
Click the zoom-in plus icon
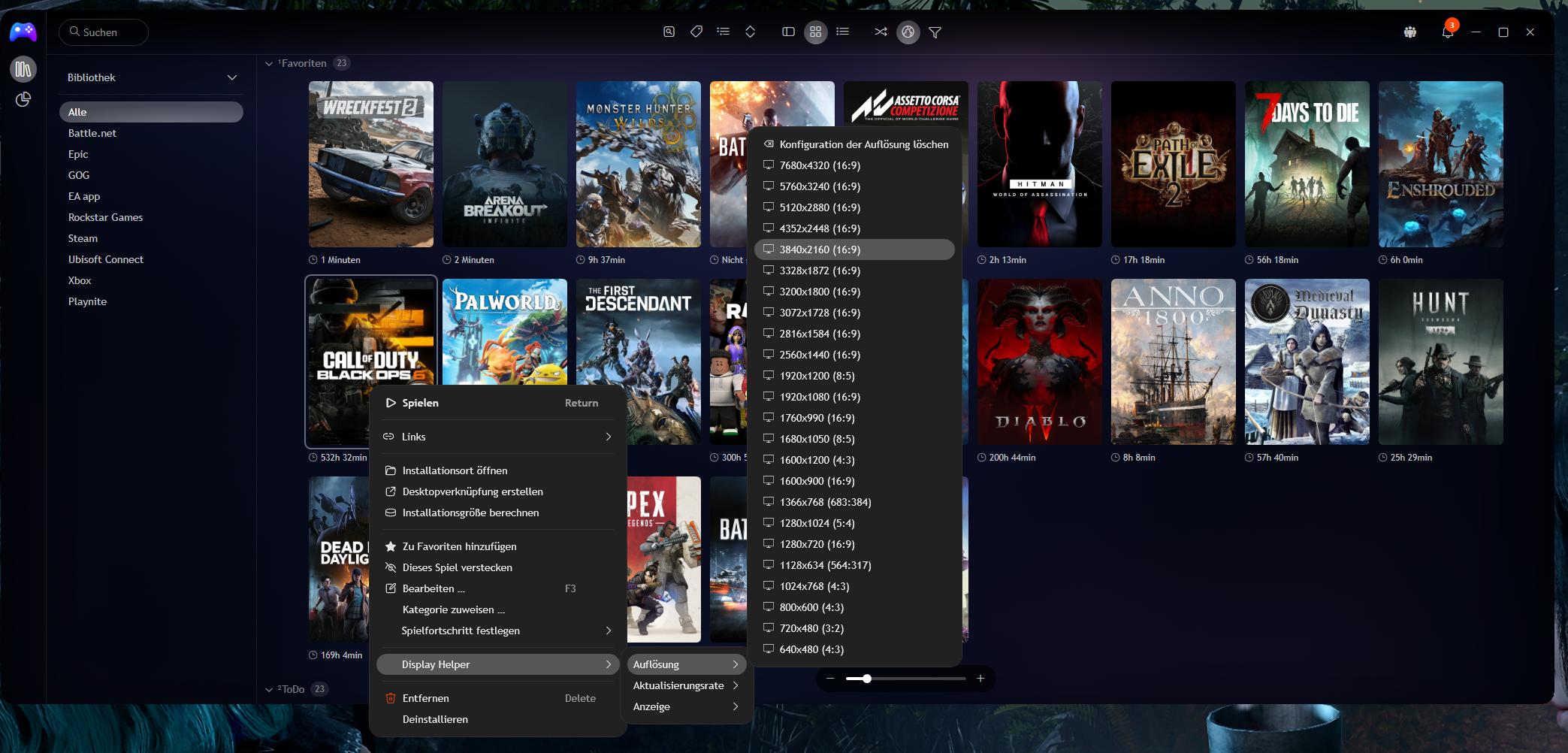click(980, 679)
